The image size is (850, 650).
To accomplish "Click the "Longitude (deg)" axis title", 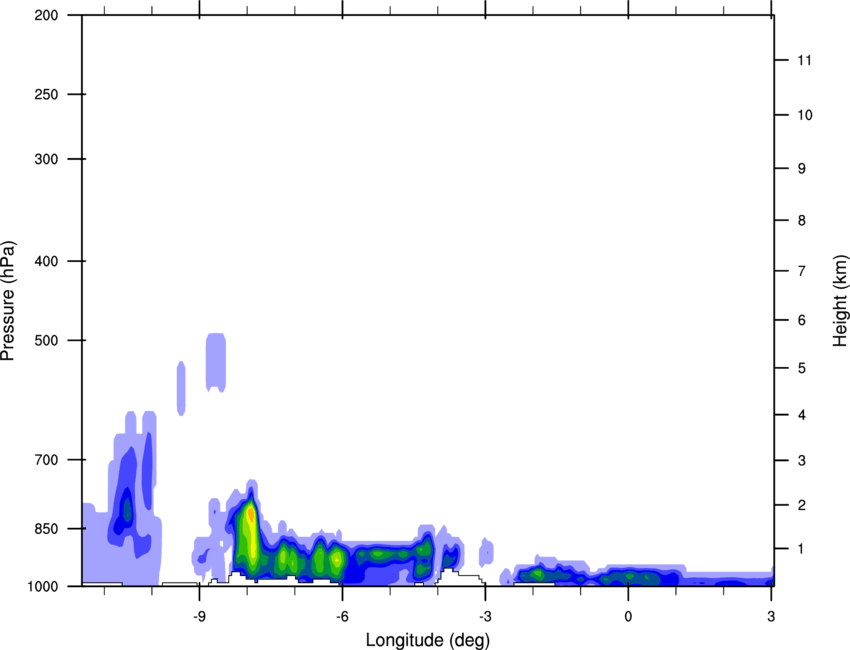I will tap(428, 640).
